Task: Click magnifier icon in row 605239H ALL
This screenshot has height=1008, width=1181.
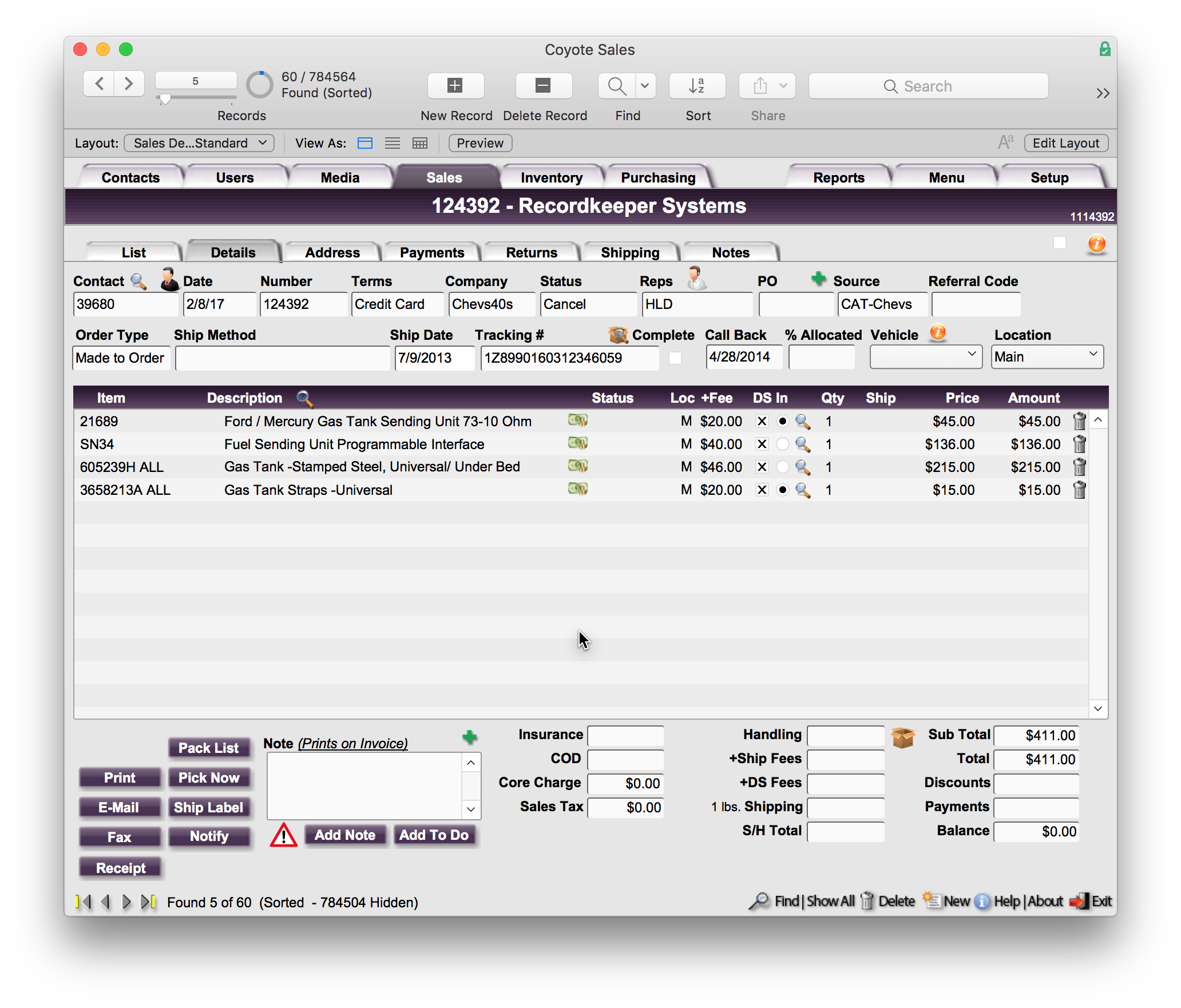Action: 803,467
